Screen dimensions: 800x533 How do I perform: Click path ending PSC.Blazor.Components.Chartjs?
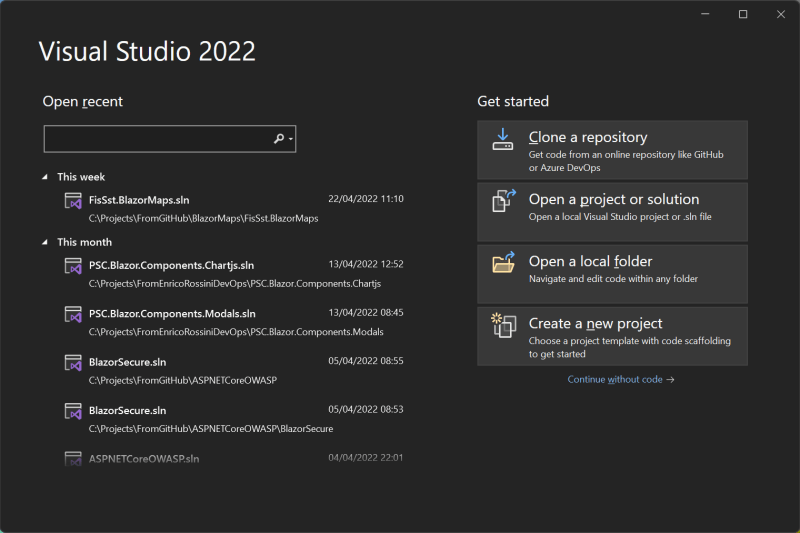tap(235, 284)
